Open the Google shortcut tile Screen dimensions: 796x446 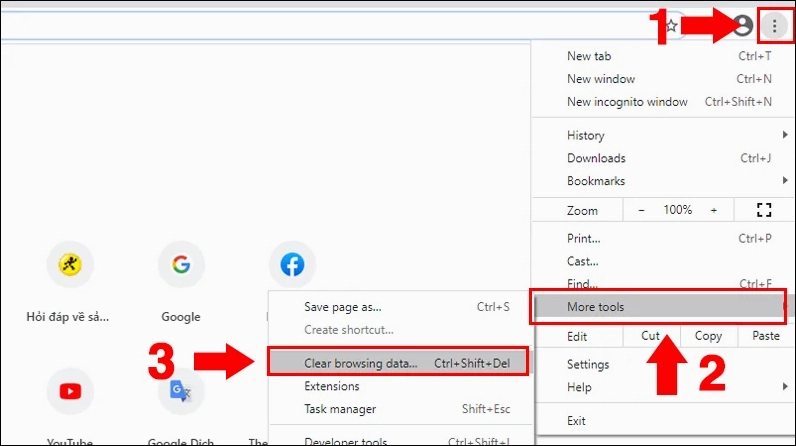coord(181,264)
